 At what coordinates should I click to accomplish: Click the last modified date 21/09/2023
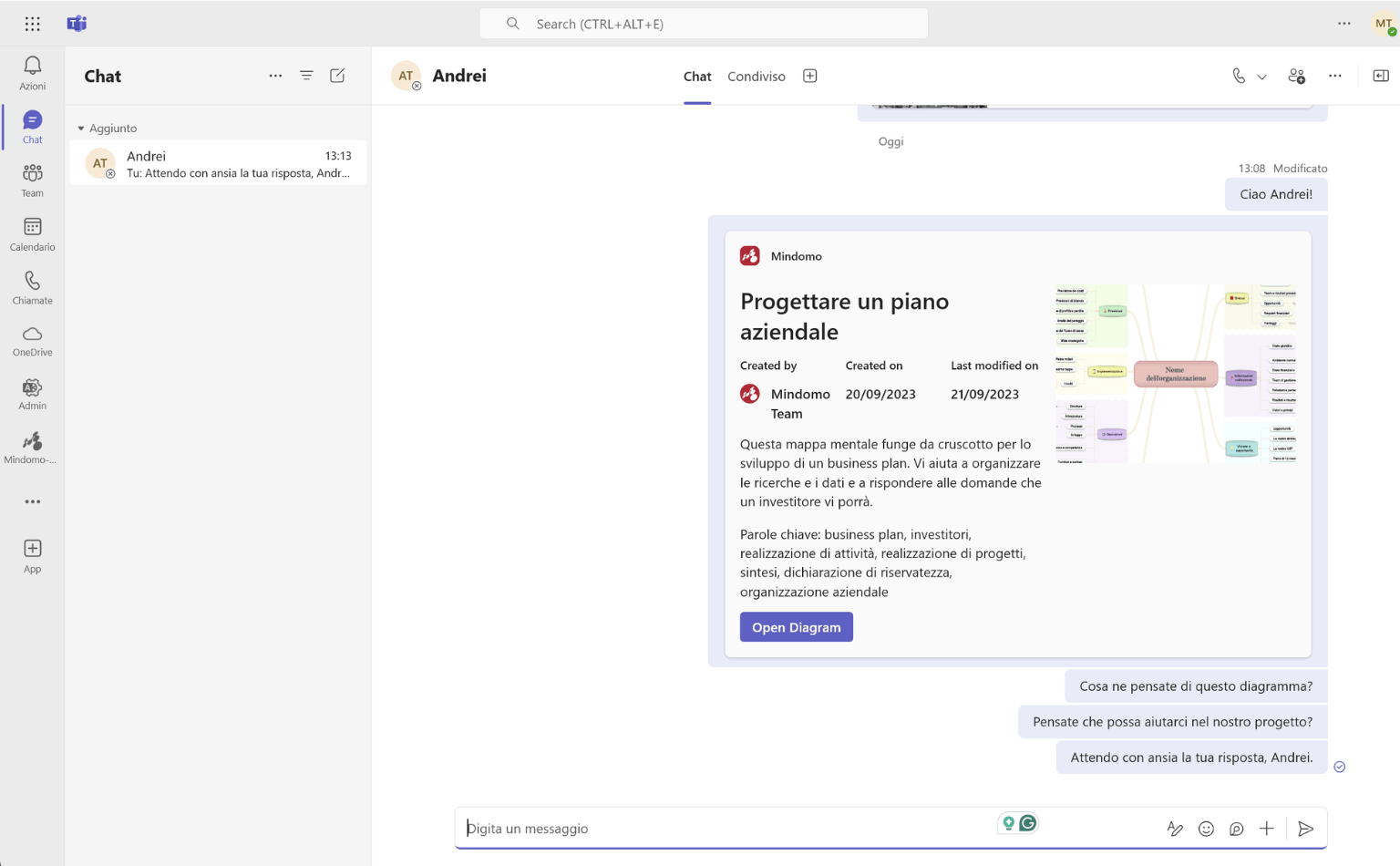point(984,394)
